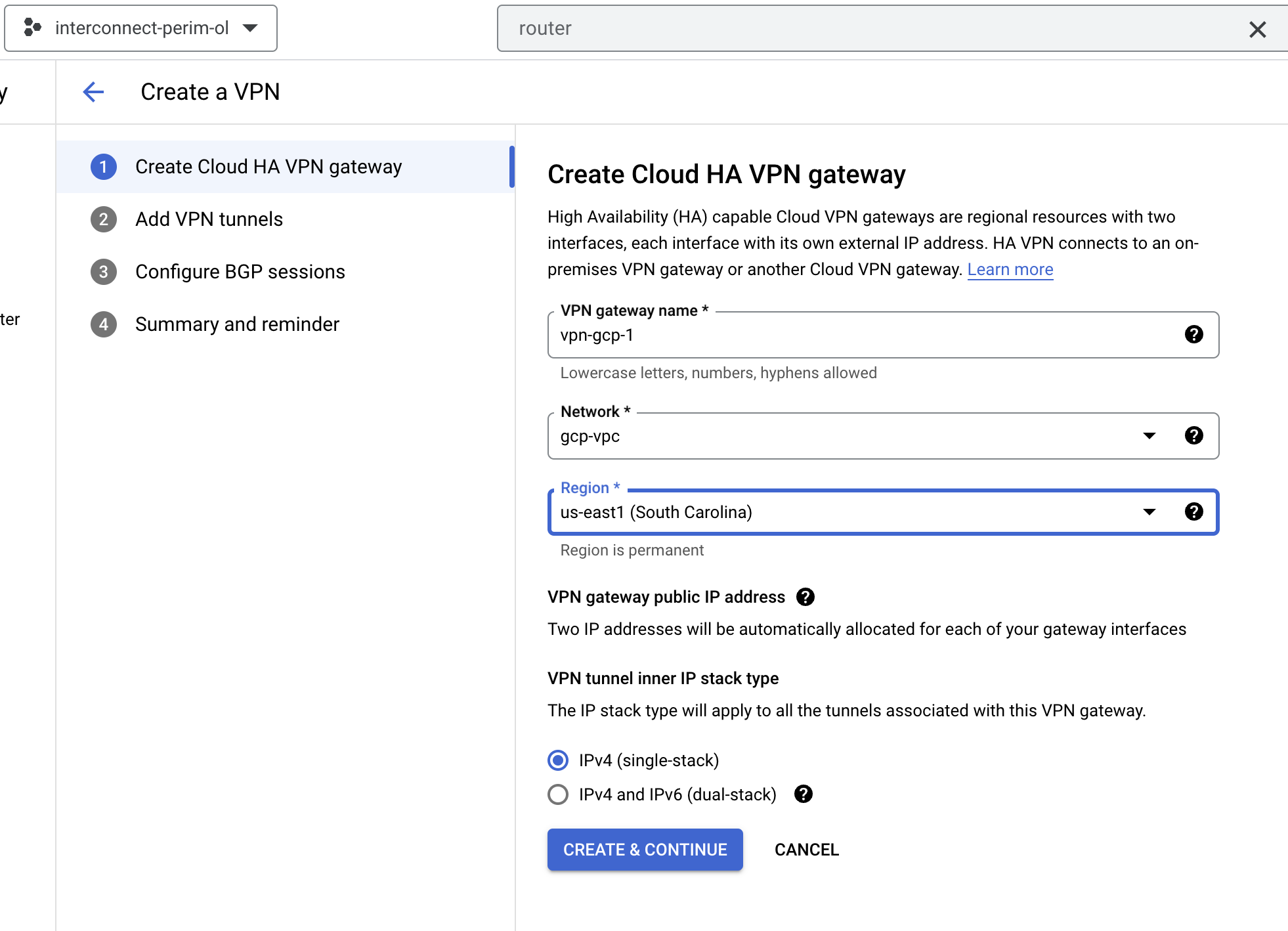The image size is (1288, 931).
Task: Open the Configure BGP sessions step
Action: click(x=240, y=271)
